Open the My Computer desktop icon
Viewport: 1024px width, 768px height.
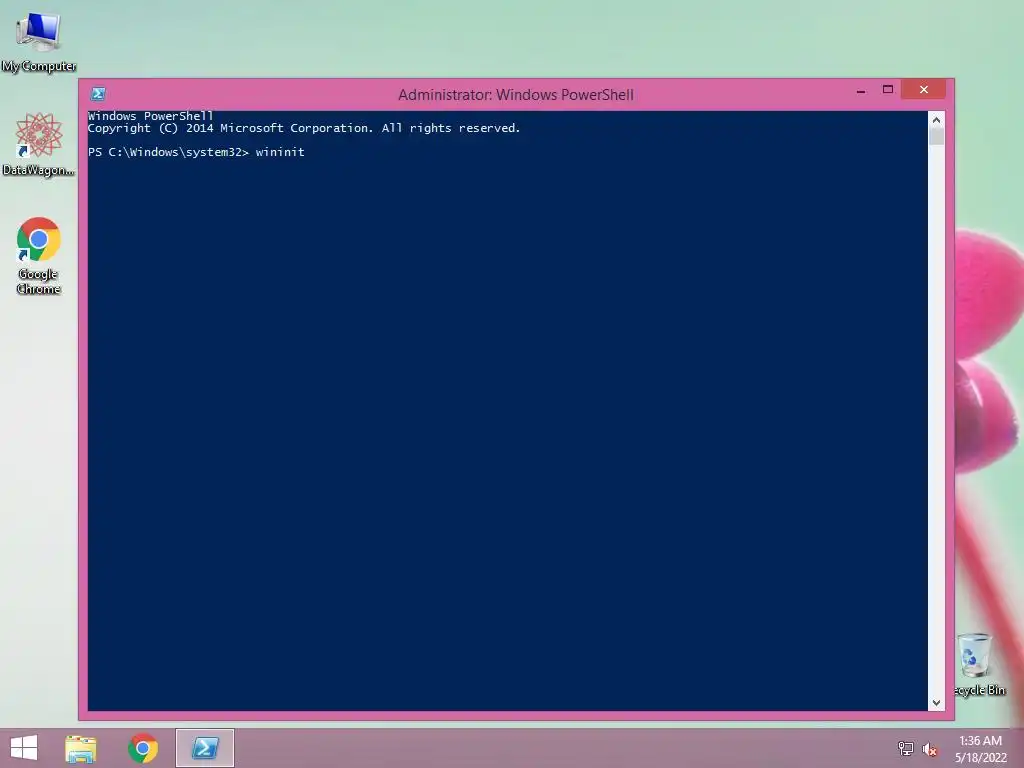coord(39,40)
